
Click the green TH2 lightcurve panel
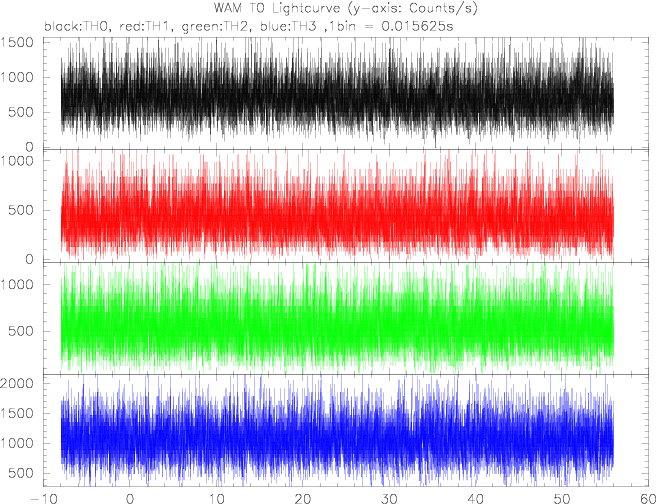coord(346,318)
